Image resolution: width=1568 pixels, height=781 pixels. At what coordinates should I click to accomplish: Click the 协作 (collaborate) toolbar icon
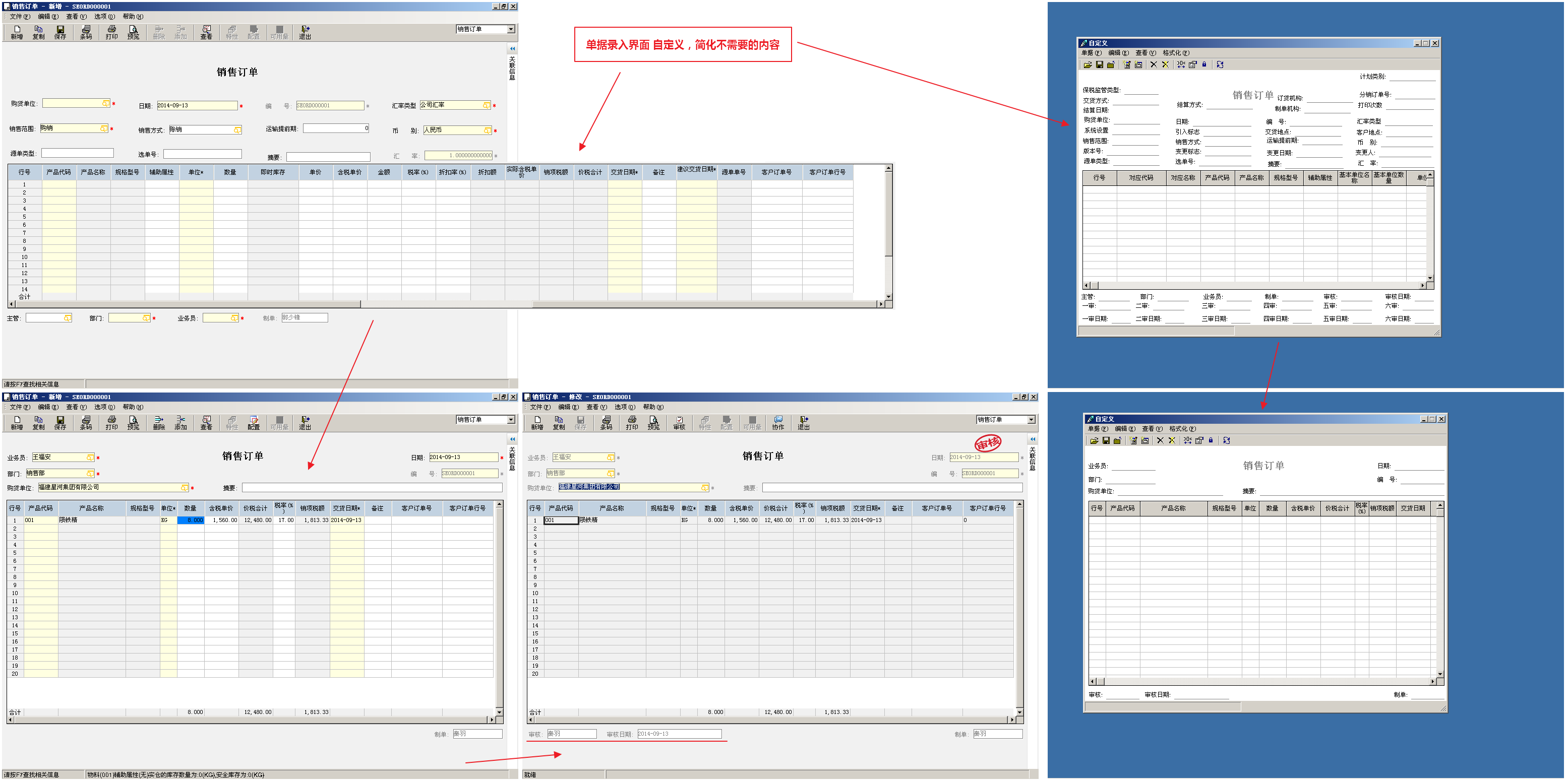click(778, 422)
